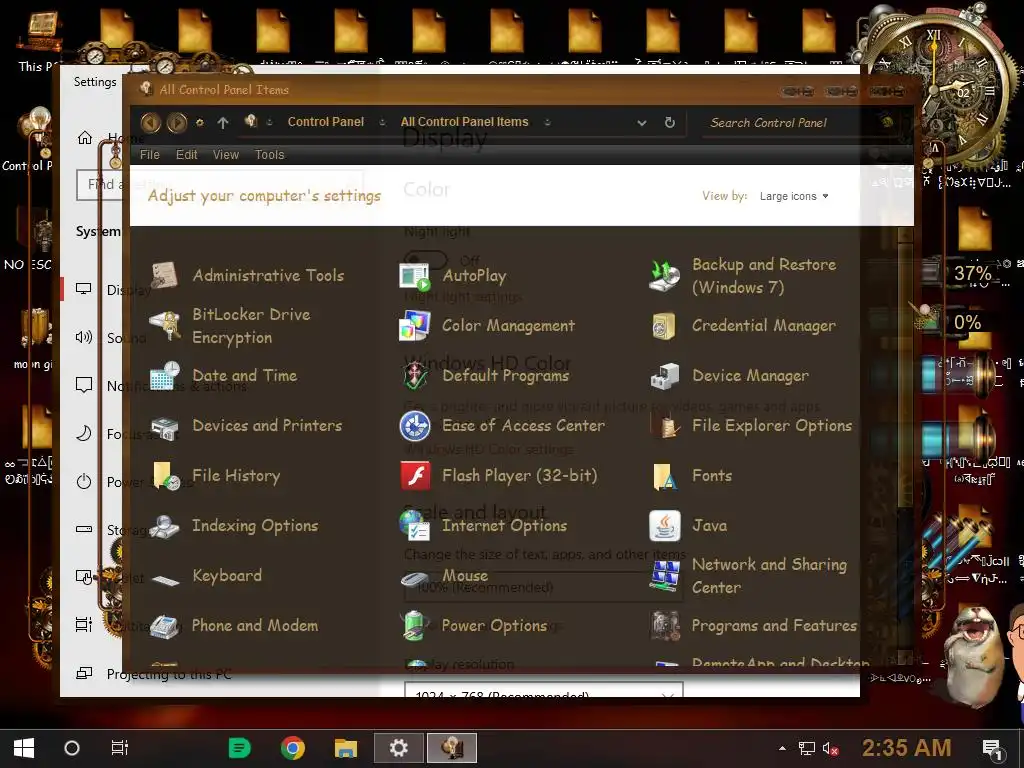Open the View by Large icons dropdown
The image size is (1024, 768).
(794, 196)
